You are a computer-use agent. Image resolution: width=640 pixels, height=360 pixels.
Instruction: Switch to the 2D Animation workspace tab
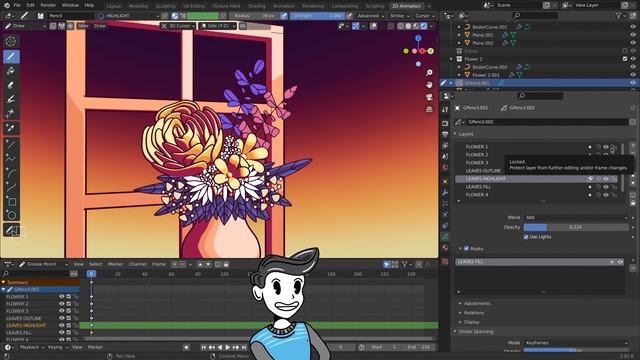[x=406, y=6]
